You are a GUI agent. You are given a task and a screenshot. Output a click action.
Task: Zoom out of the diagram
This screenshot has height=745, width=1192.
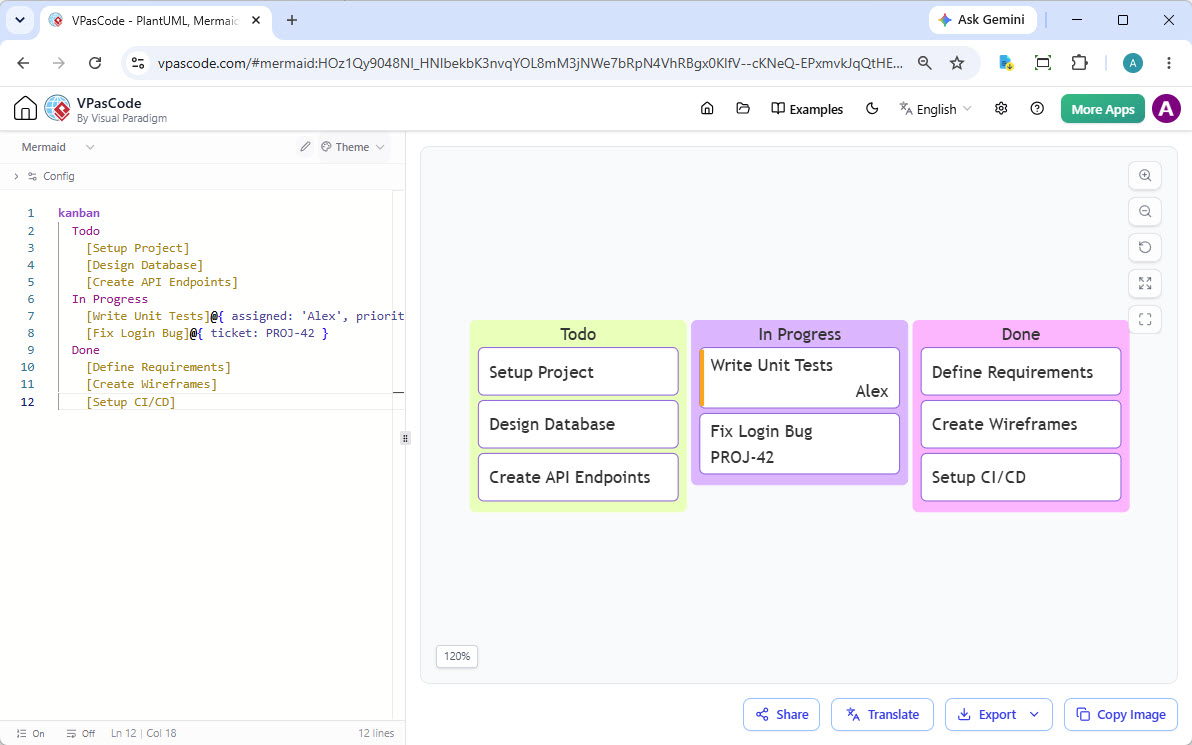[x=1145, y=211]
